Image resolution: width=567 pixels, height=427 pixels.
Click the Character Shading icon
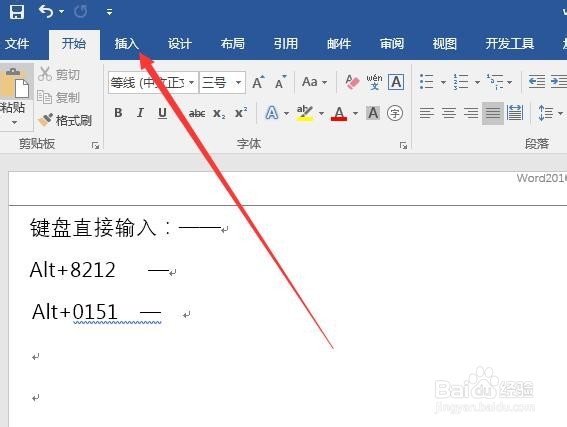click(373, 113)
